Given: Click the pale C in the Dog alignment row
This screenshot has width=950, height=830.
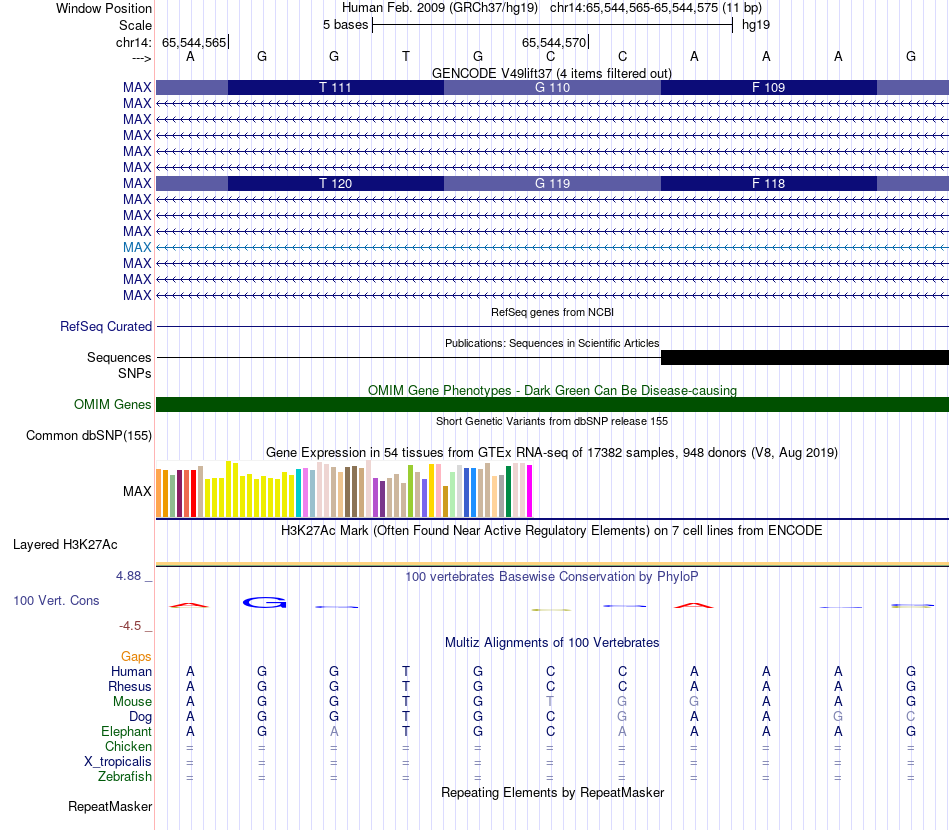Looking at the screenshot, I should click(911, 717).
